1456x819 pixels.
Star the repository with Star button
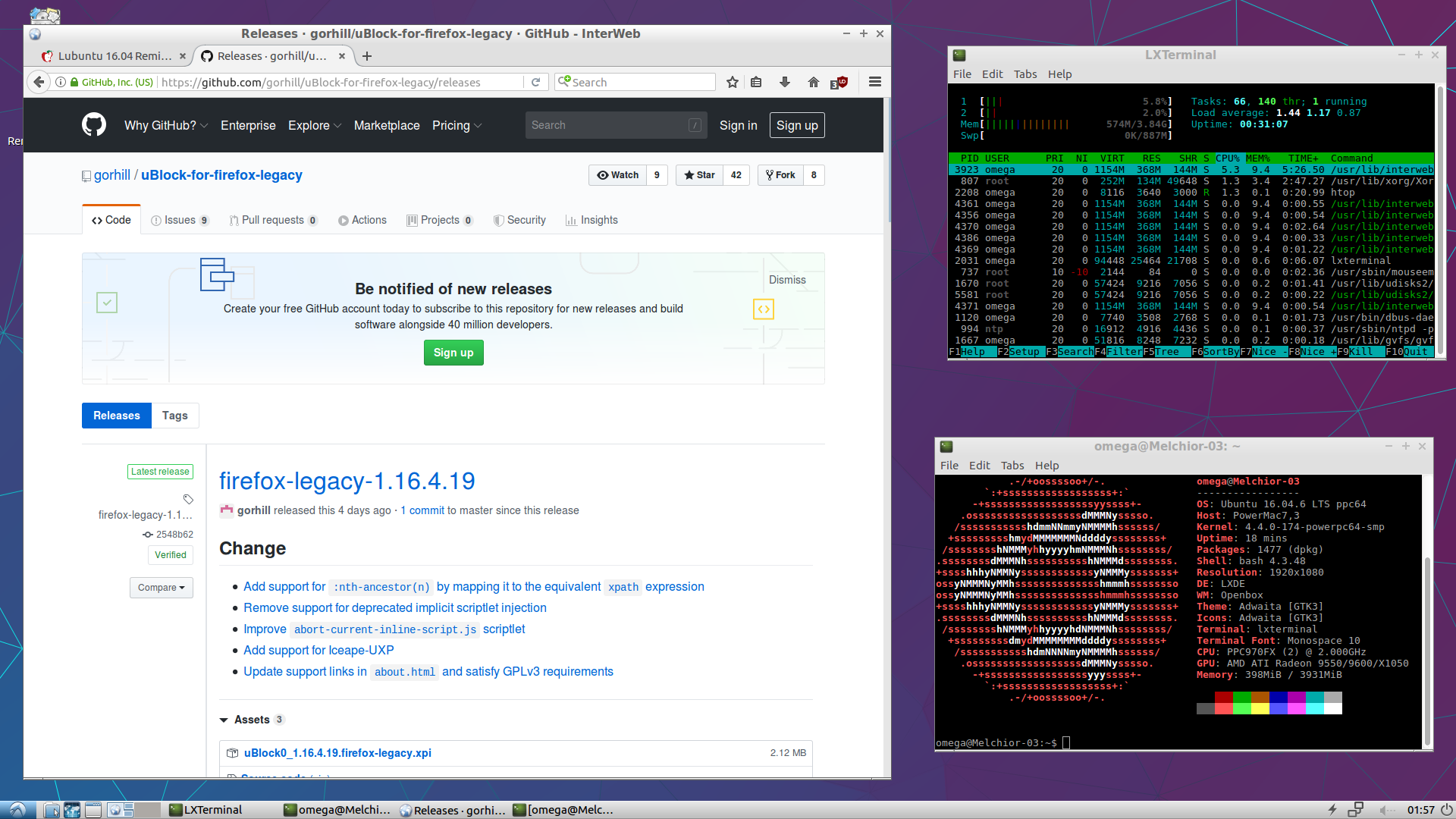[x=699, y=175]
